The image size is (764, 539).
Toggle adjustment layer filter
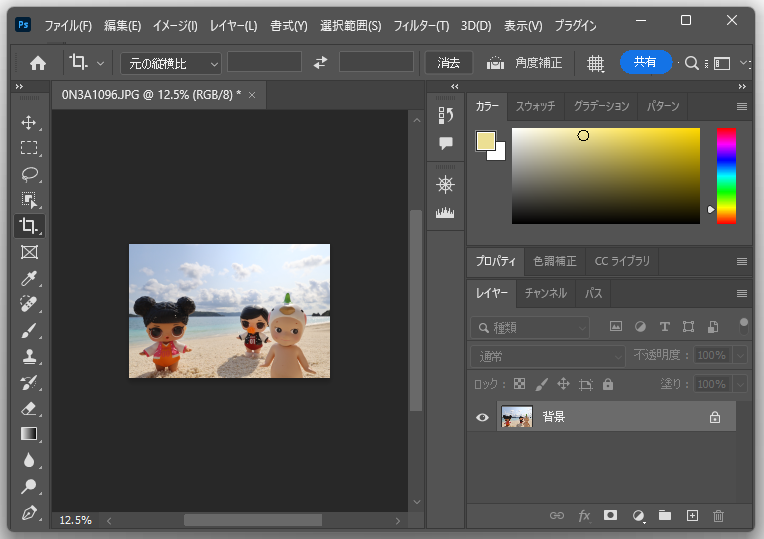(640, 327)
